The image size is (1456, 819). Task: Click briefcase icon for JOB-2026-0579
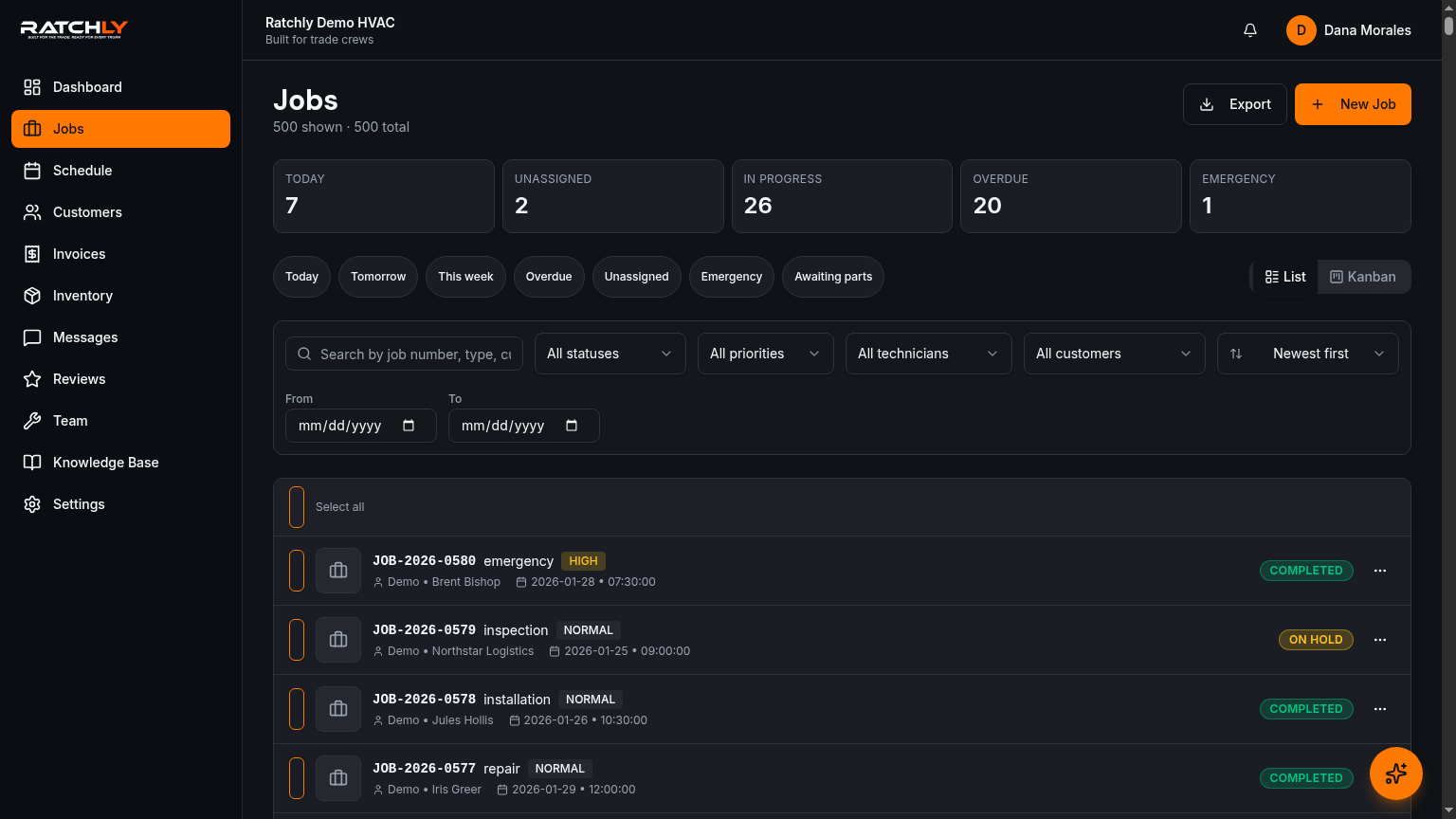pyautogui.click(x=338, y=640)
